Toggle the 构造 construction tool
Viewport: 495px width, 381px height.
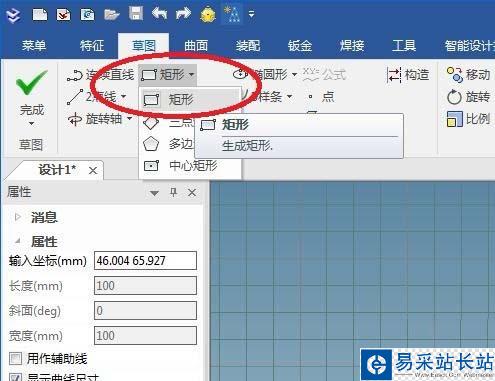(408, 74)
